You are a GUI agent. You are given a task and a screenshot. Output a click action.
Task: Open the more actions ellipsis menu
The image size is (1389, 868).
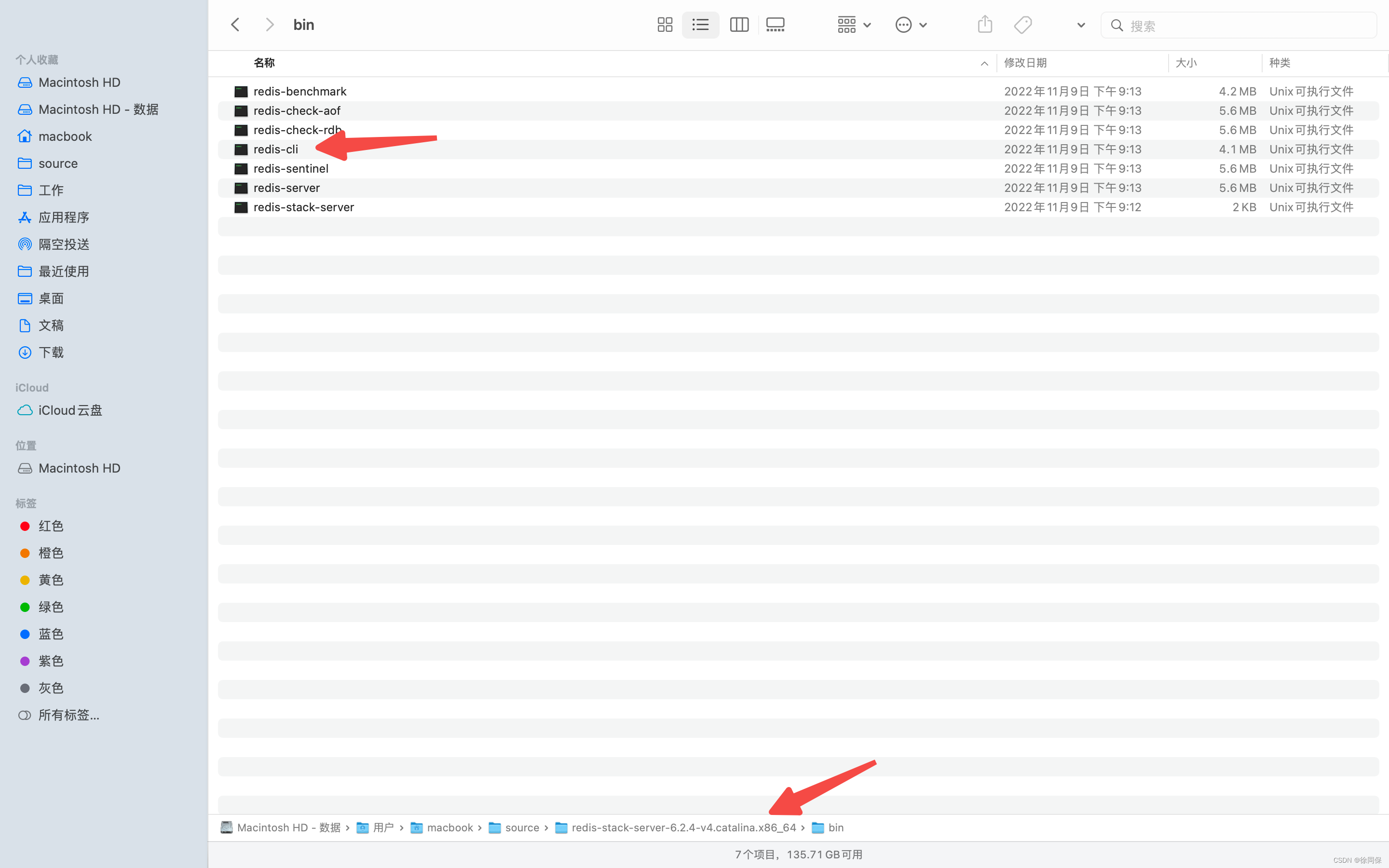pyautogui.click(x=910, y=24)
